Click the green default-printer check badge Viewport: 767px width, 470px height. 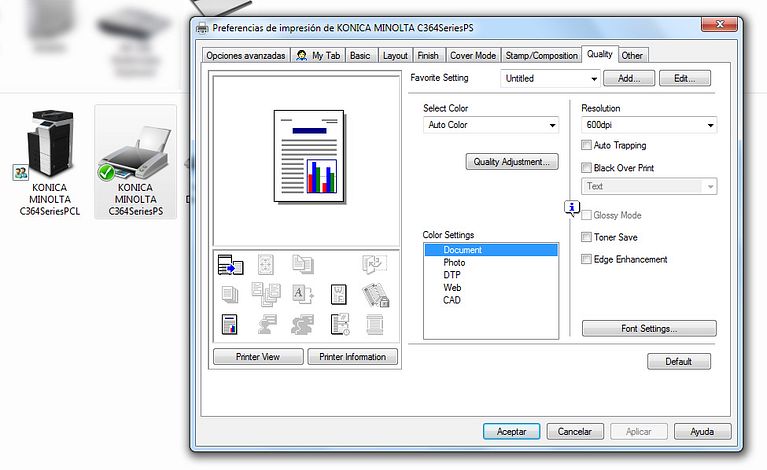pyautogui.click(x=106, y=172)
